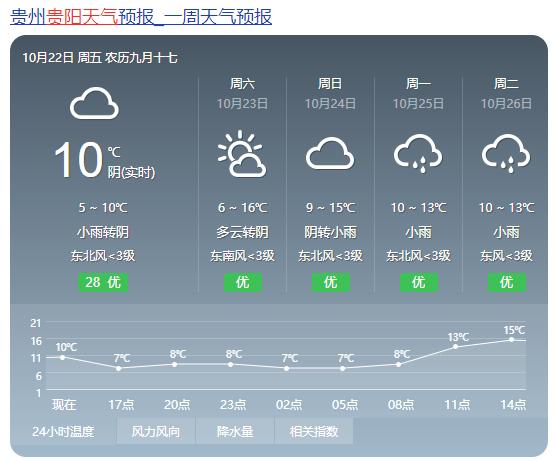Click today's range 5 ~ 10℃
This screenshot has height=461, width=554.
point(103,207)
